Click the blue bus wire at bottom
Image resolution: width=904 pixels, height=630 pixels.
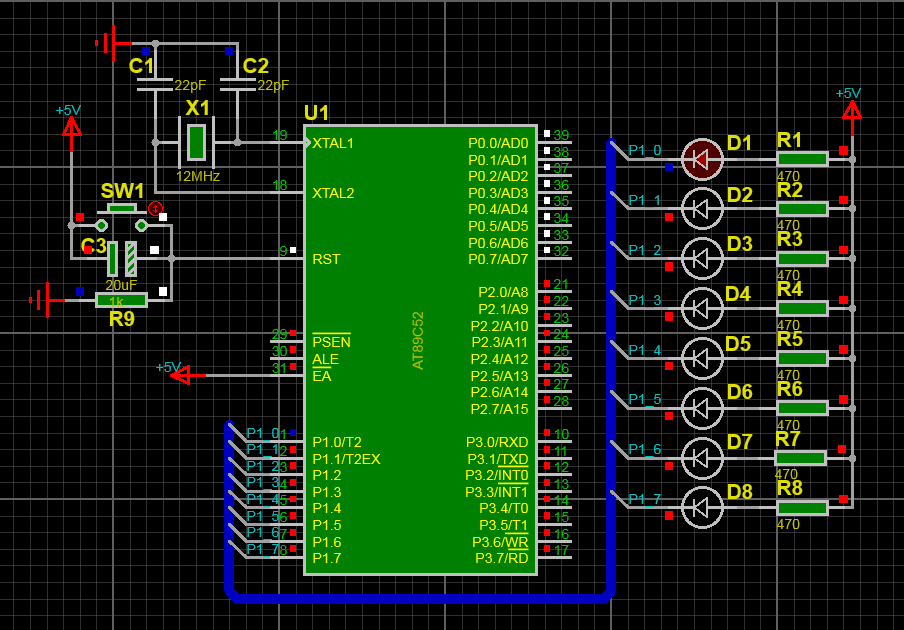[x=421, y=598]
